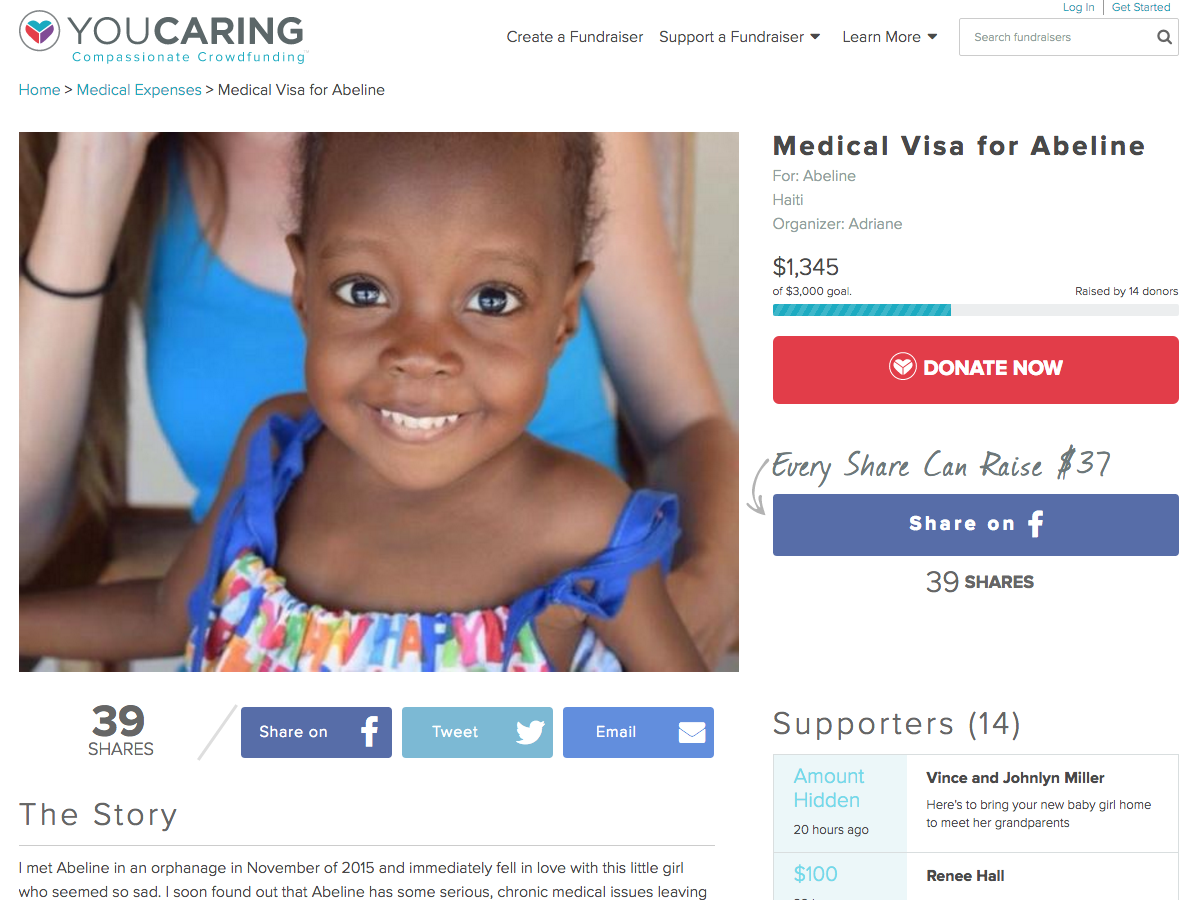This screenshot has height=900, width=1200.
Task: Click the search magnifier icon
Action: 1164,37
